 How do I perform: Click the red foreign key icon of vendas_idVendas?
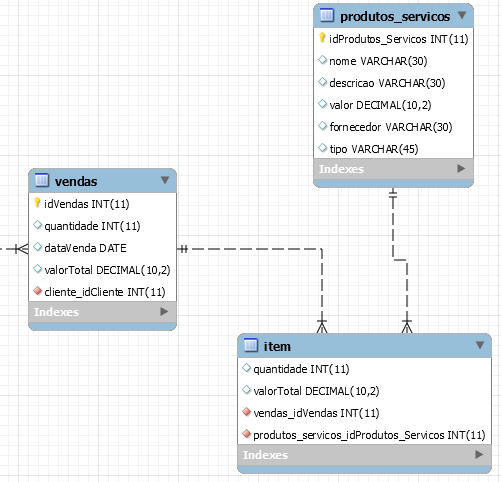247,412
